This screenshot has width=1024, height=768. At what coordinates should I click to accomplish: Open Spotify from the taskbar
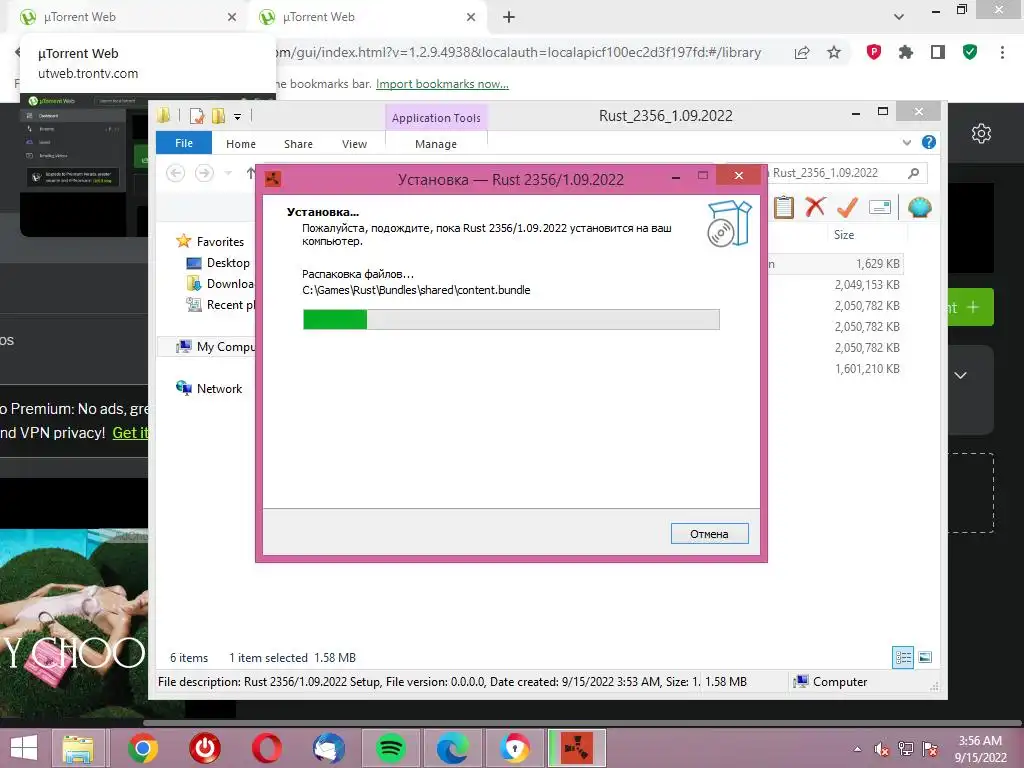coord(391,748)
